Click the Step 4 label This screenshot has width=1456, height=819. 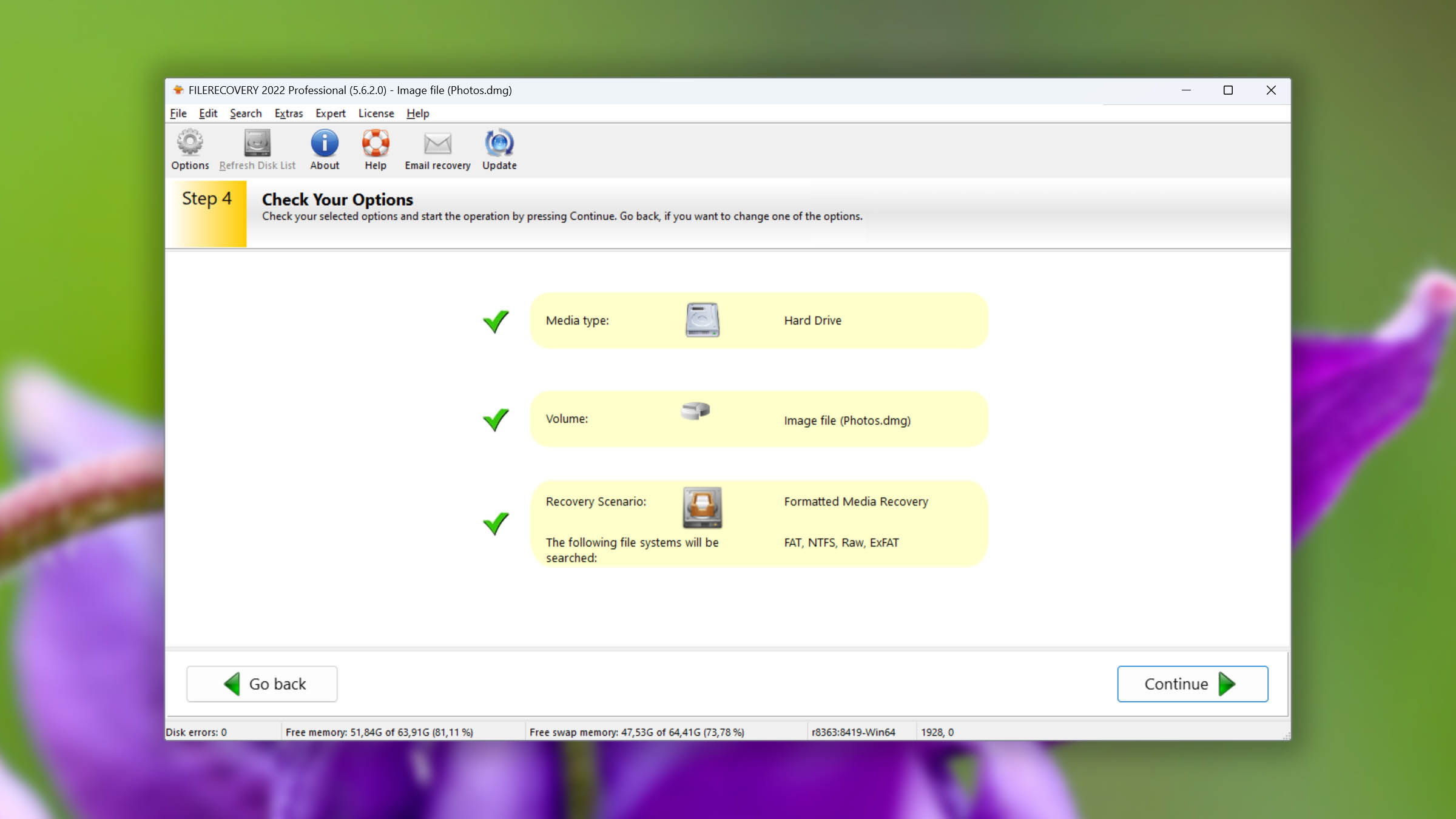coord(207,199)
